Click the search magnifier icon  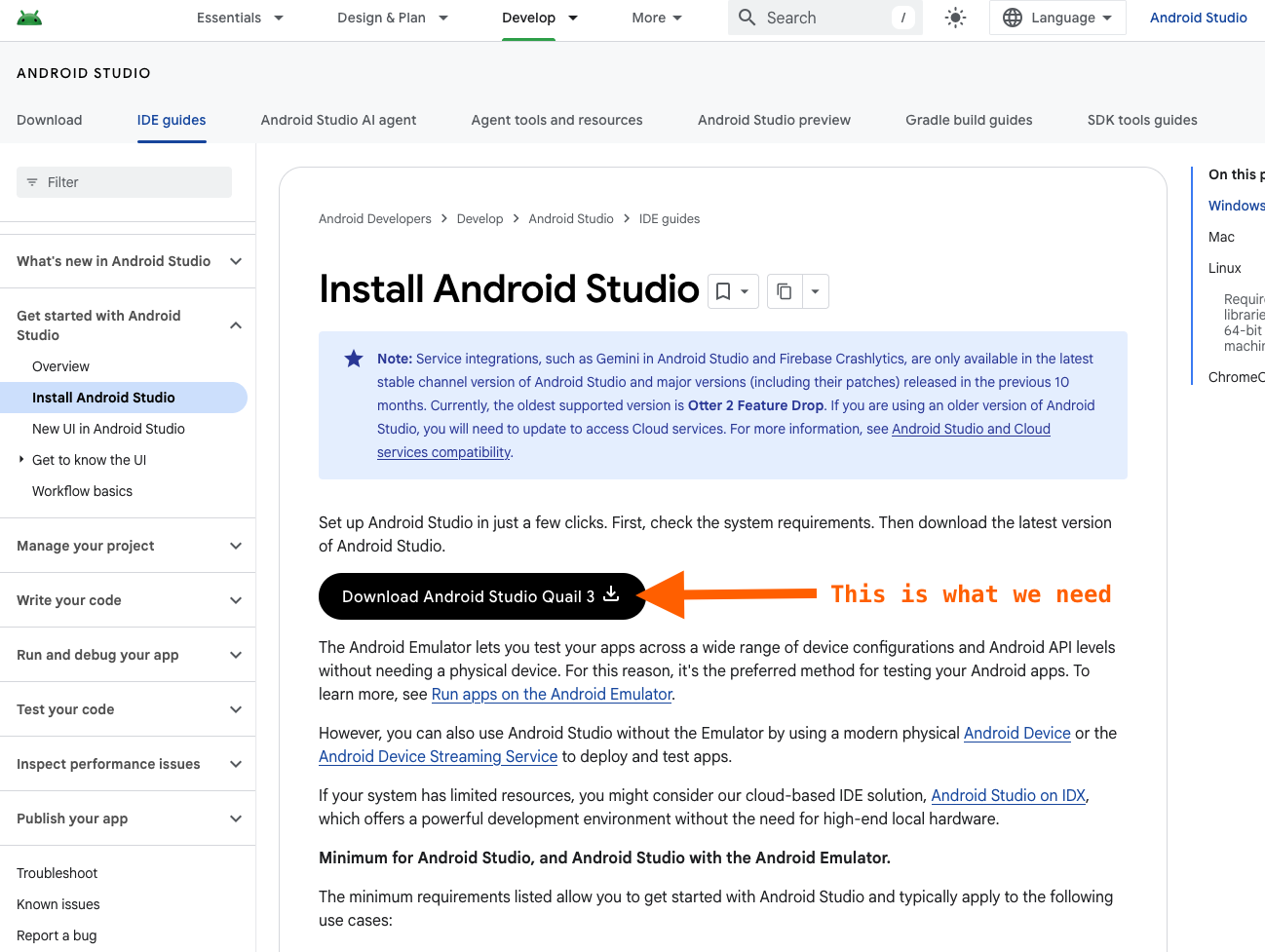pyautogui.click(x=747, y=18)
